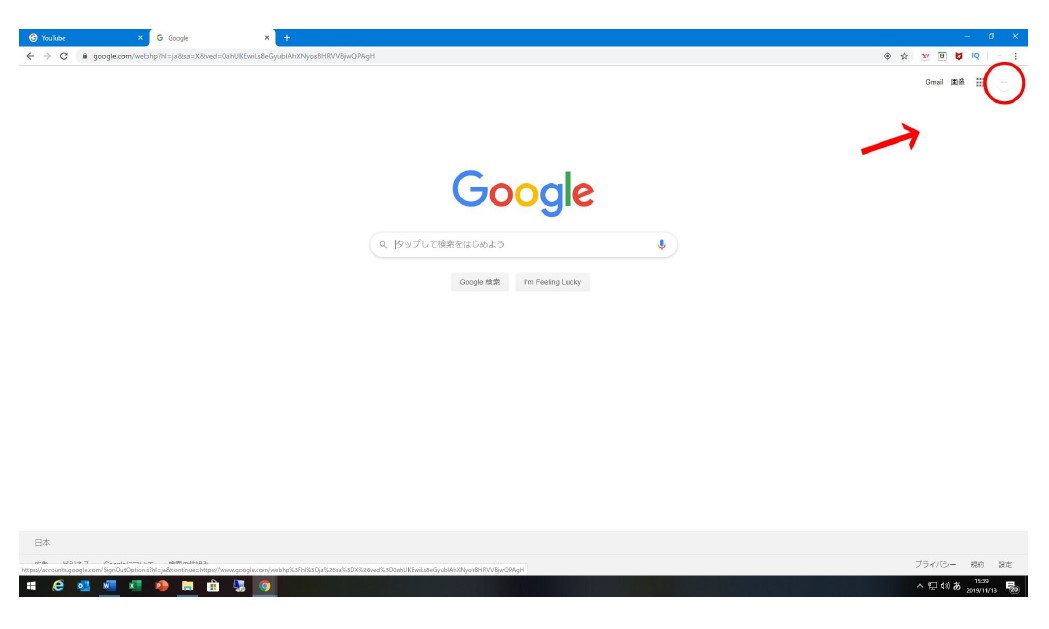
Task: Bookmark this page with the star icon
Action: [904, 56]
